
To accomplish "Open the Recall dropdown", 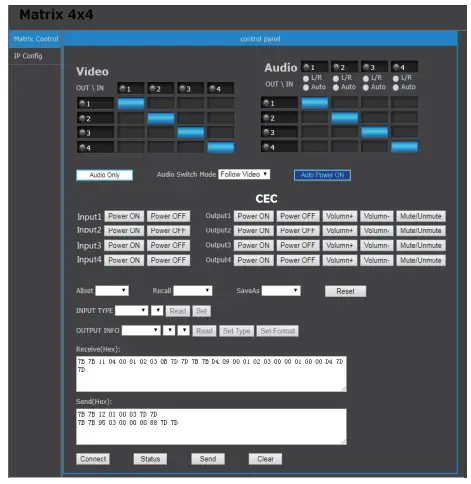I will 193,291.
